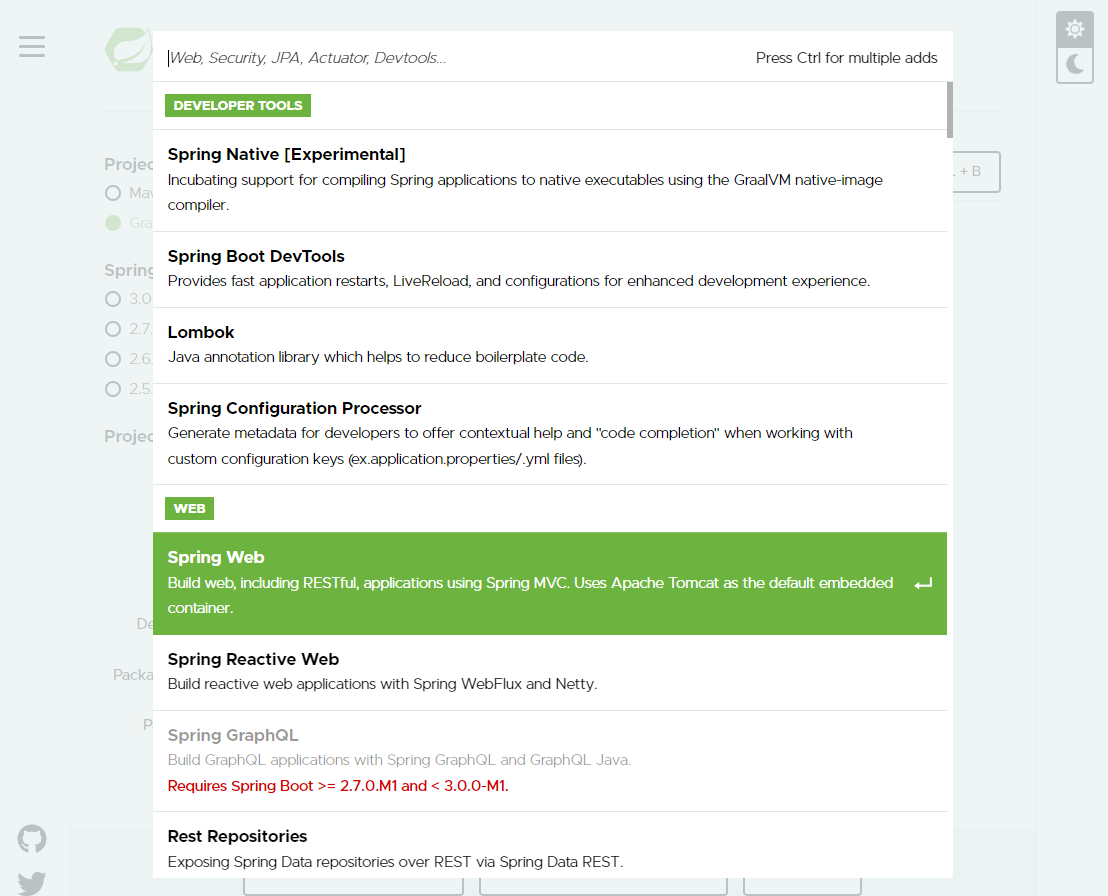
Task: Open the Twitter link icon
Action: (32, 883)
